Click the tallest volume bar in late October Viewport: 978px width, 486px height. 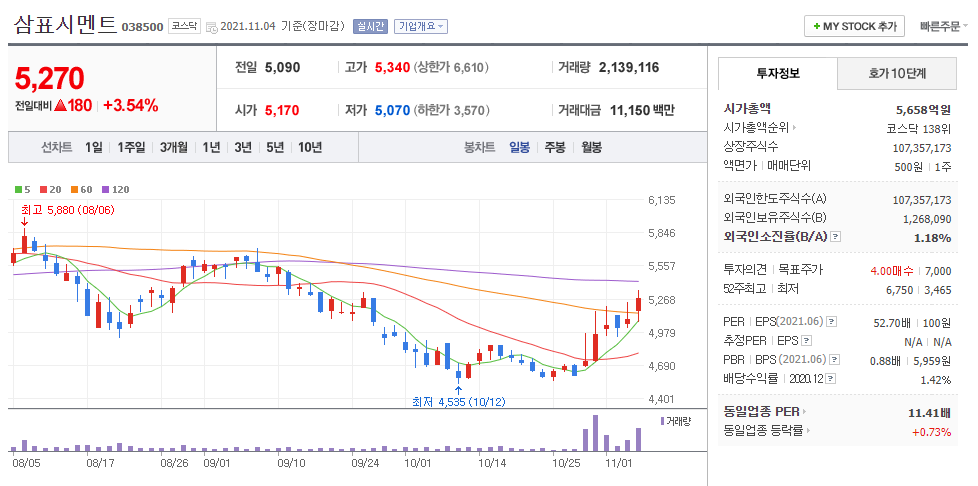coord(596,433)
